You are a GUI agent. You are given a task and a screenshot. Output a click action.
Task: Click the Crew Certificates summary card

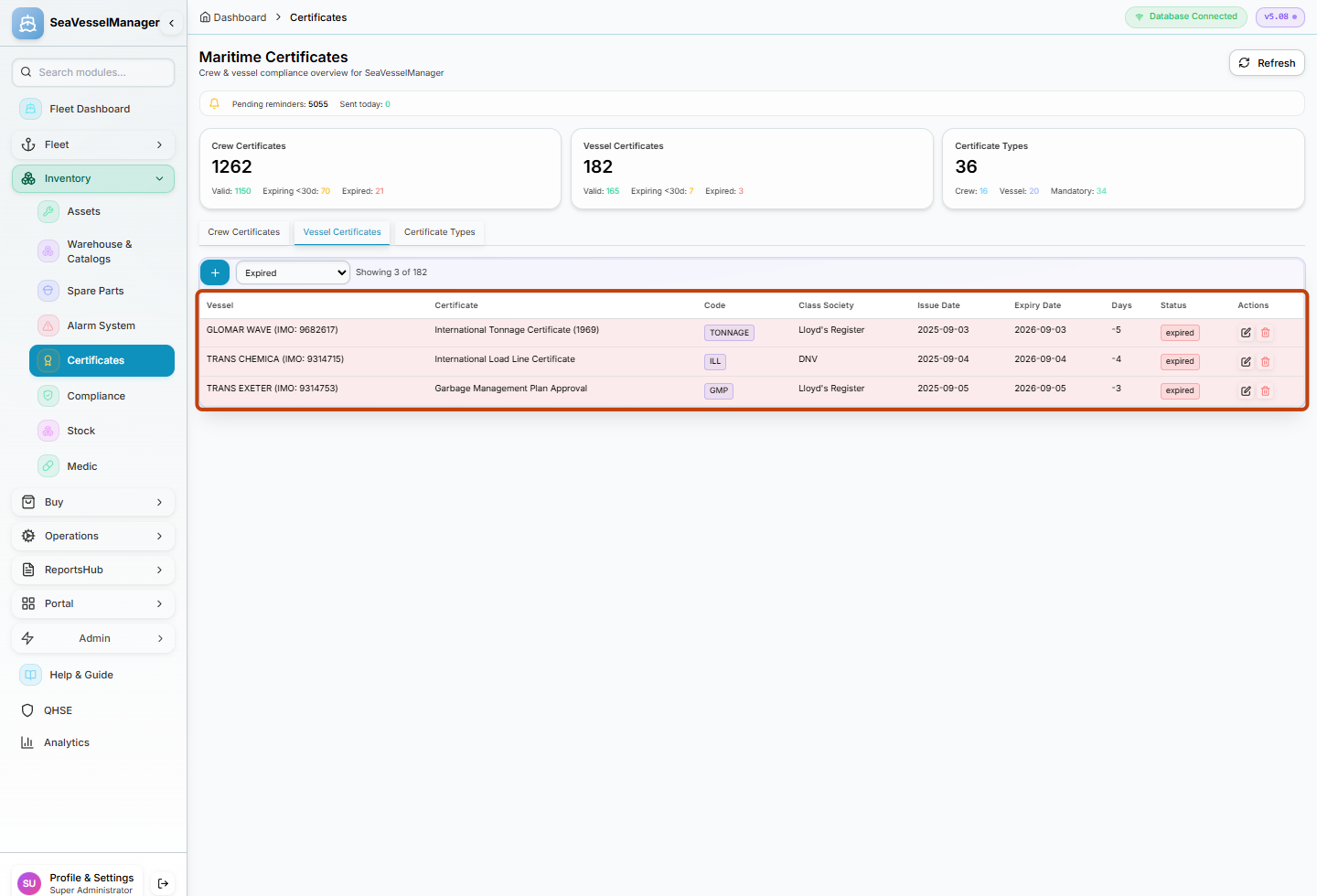coord(380,168)
